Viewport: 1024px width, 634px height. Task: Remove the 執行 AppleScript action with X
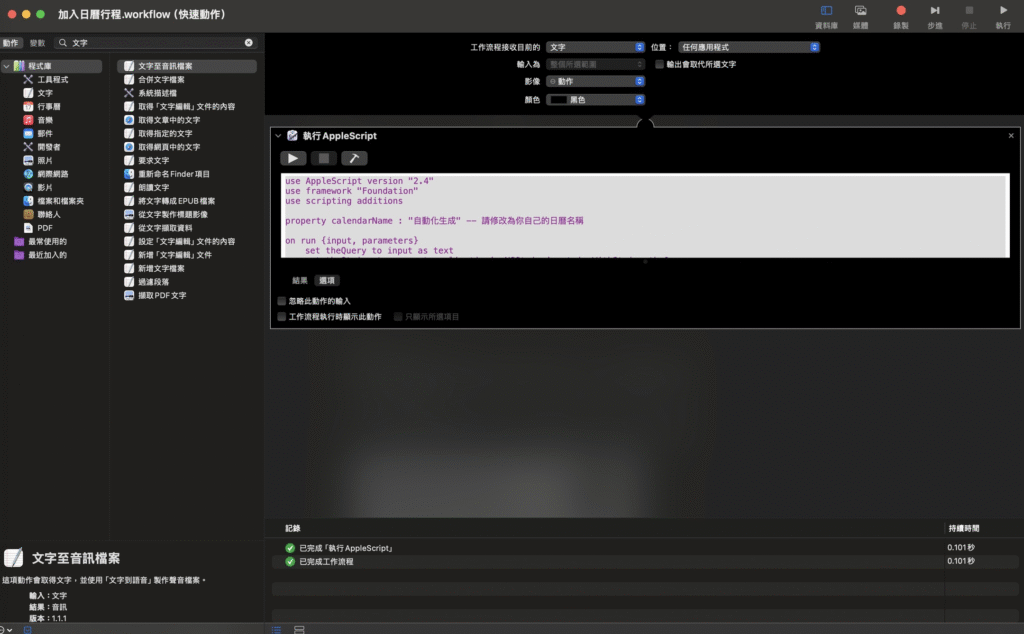1011,136
